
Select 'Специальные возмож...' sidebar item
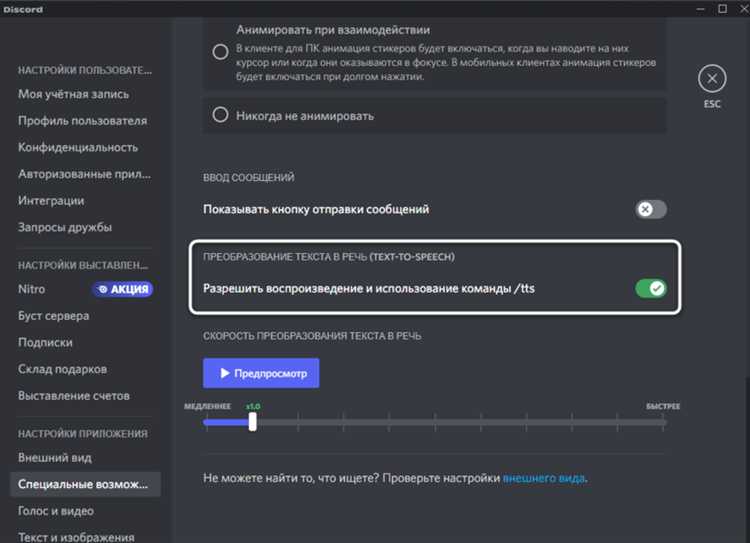[x=85, y=484]
